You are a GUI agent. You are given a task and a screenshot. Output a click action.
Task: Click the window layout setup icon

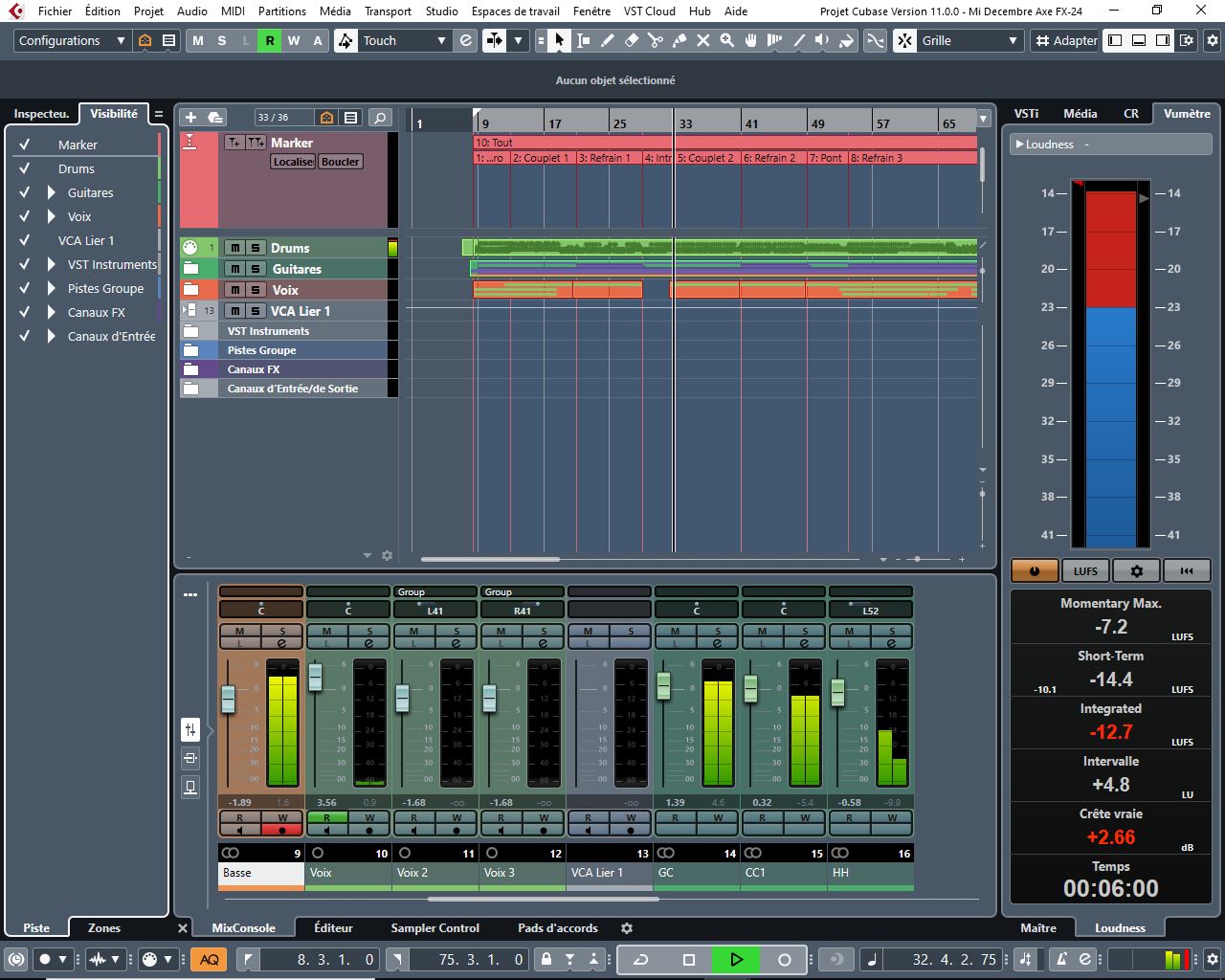coord(1187,40)
